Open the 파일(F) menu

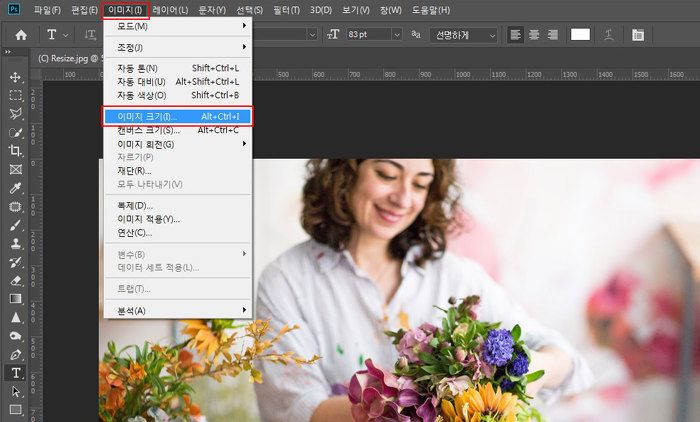click(47, 10)
